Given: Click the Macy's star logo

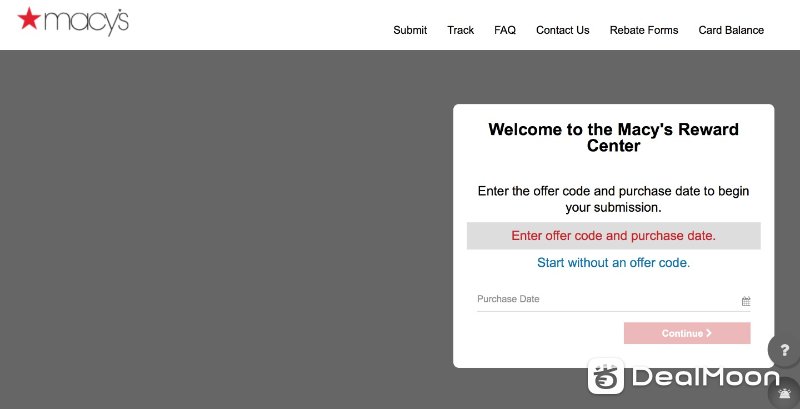Looking at the screenshot, I should point(73,21).
